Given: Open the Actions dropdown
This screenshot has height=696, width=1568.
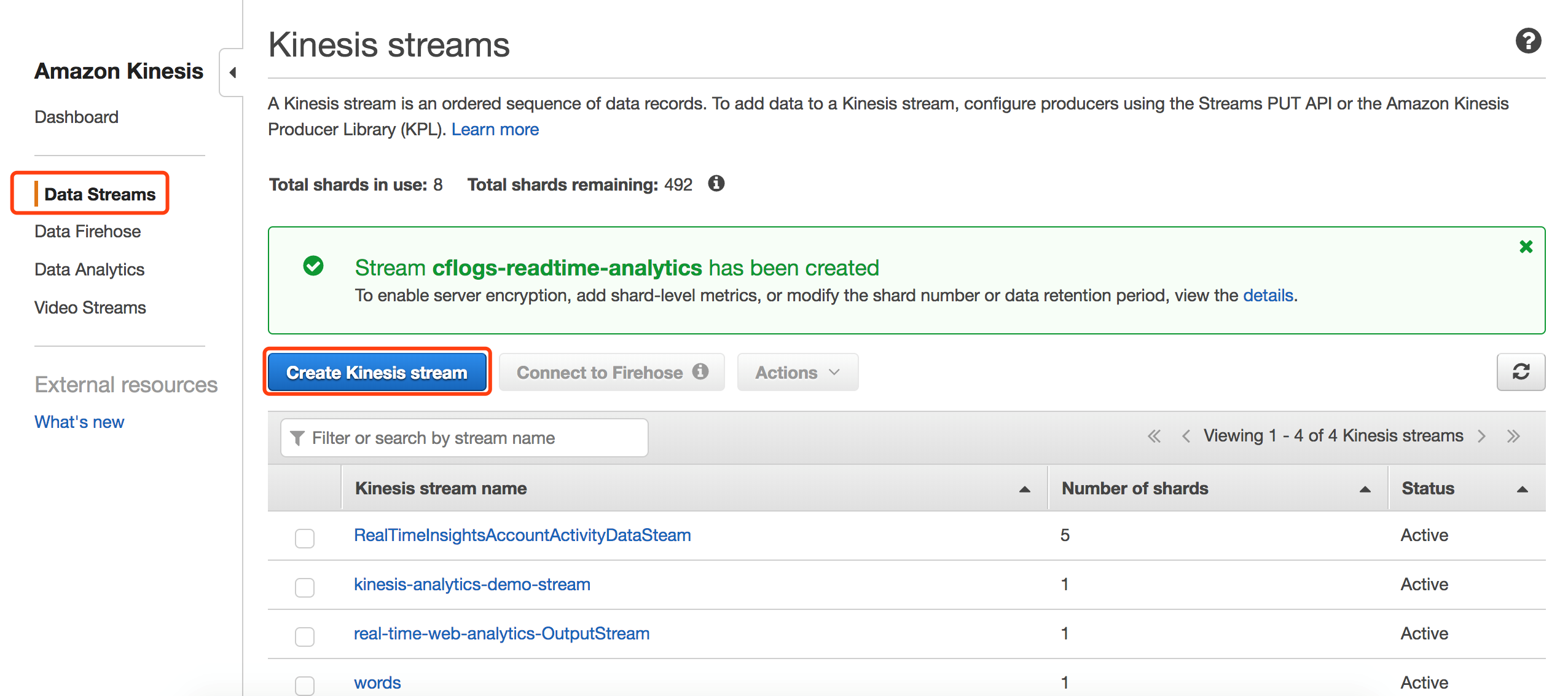Looking at the screenshot, I should [x=797, y=373].
